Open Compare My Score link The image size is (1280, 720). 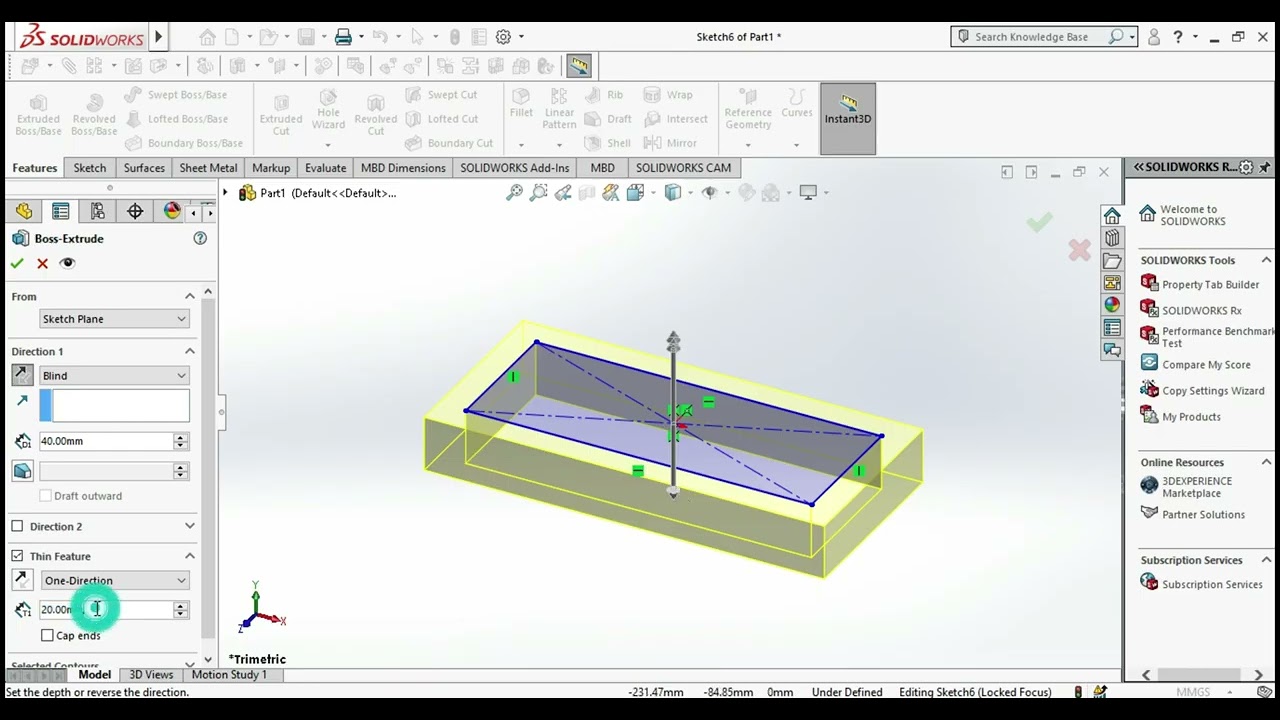[1206, 365]
